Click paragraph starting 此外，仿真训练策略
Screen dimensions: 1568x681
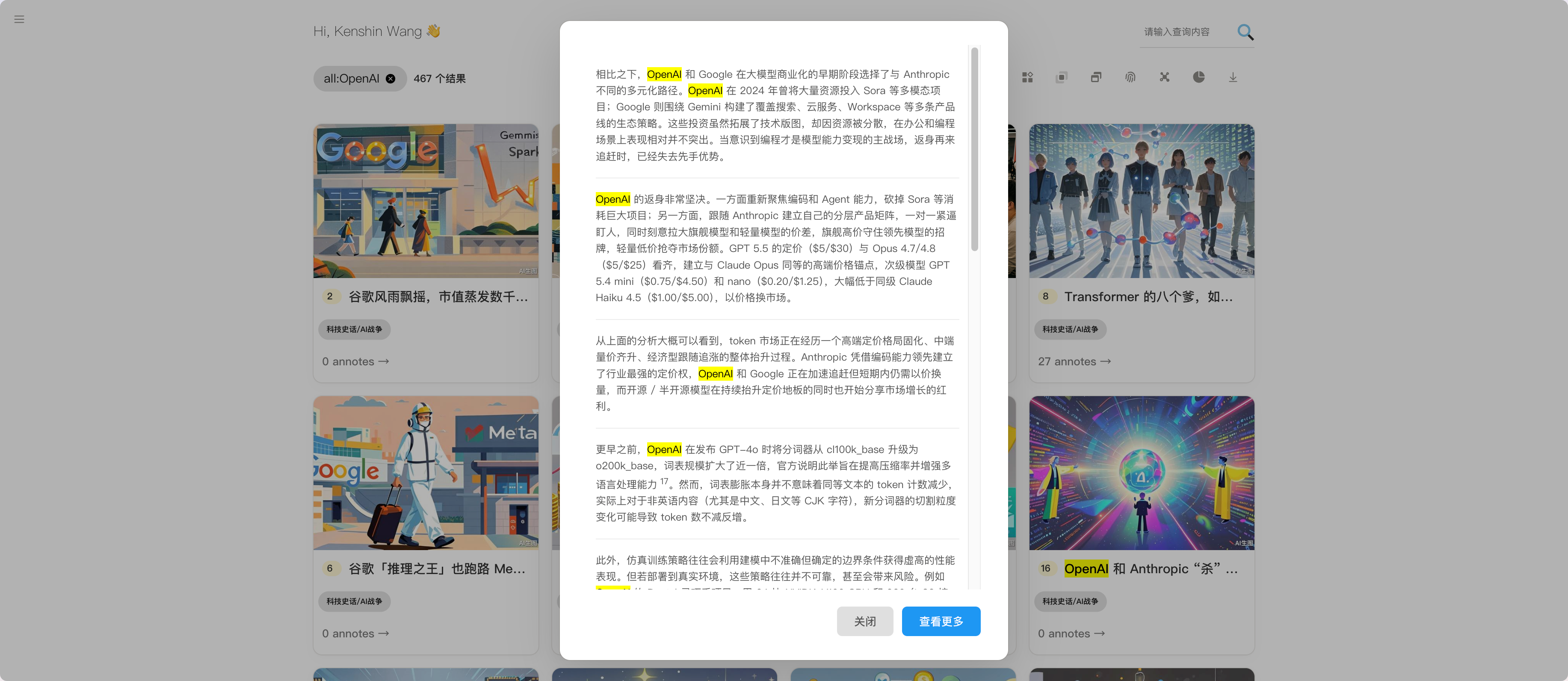(x=775, y=571)
